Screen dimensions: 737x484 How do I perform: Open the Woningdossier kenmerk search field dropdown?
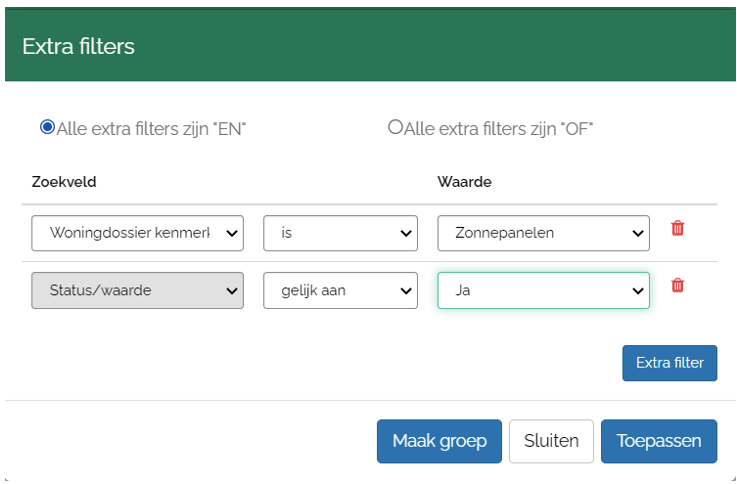pyautogui.click(x=138, y=233)
